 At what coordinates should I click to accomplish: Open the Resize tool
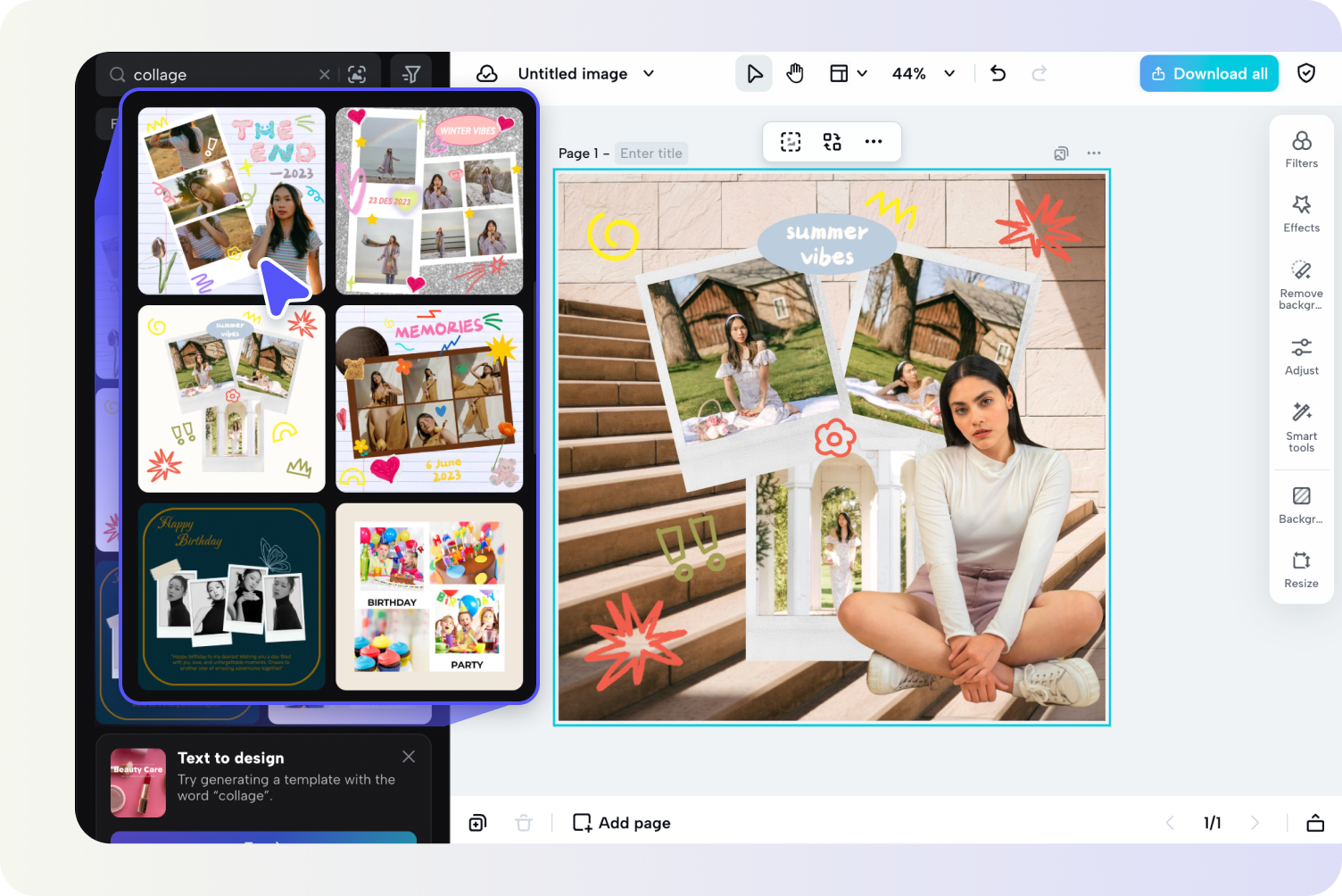1301,568
